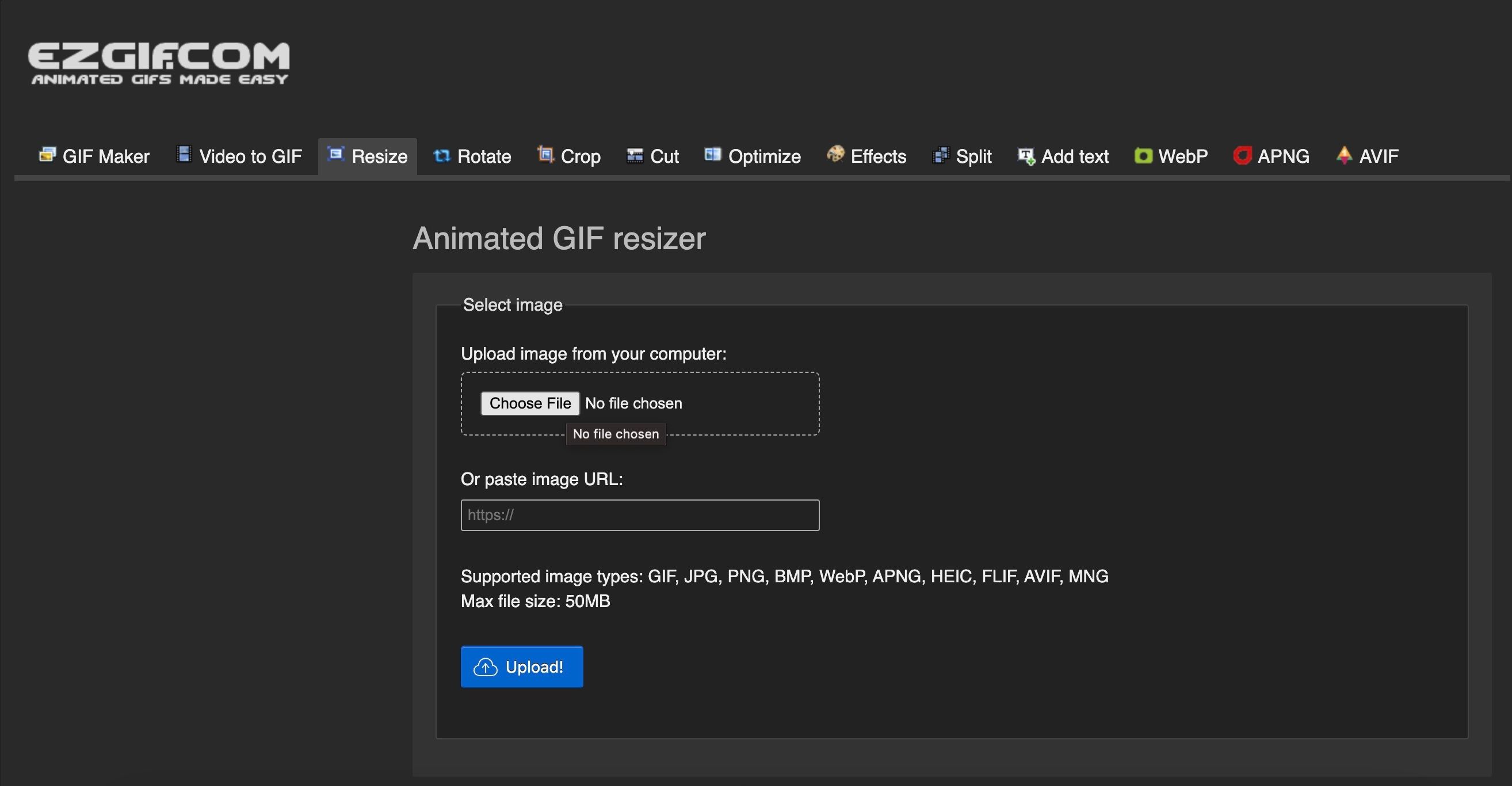1512x786 pixels.
Task: Click the EZGIF.COM logo
Action: point(158,63)
